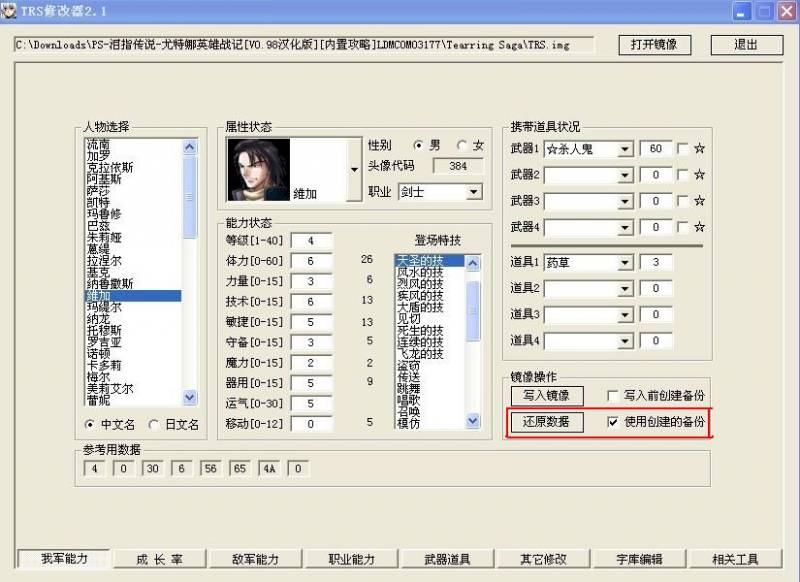Check the star checkbox for 武器1
Image resolution: width=800 pixels, height=582 pixels.
pyautogui.click(x=683, y=149)
